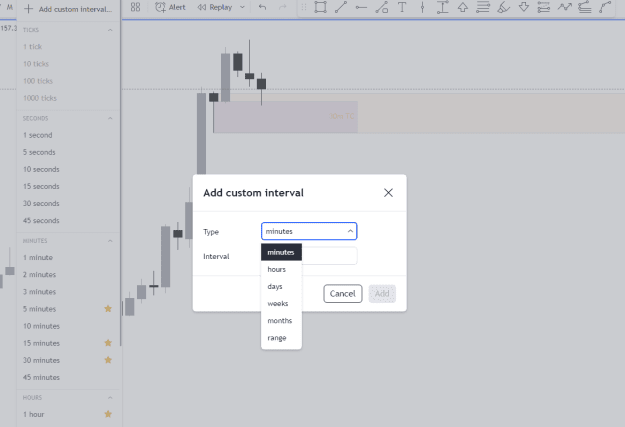The height and width of the screenshot is (427, 625).
Task: Click the disabled 1 tick interval
Action: [68, 47]
